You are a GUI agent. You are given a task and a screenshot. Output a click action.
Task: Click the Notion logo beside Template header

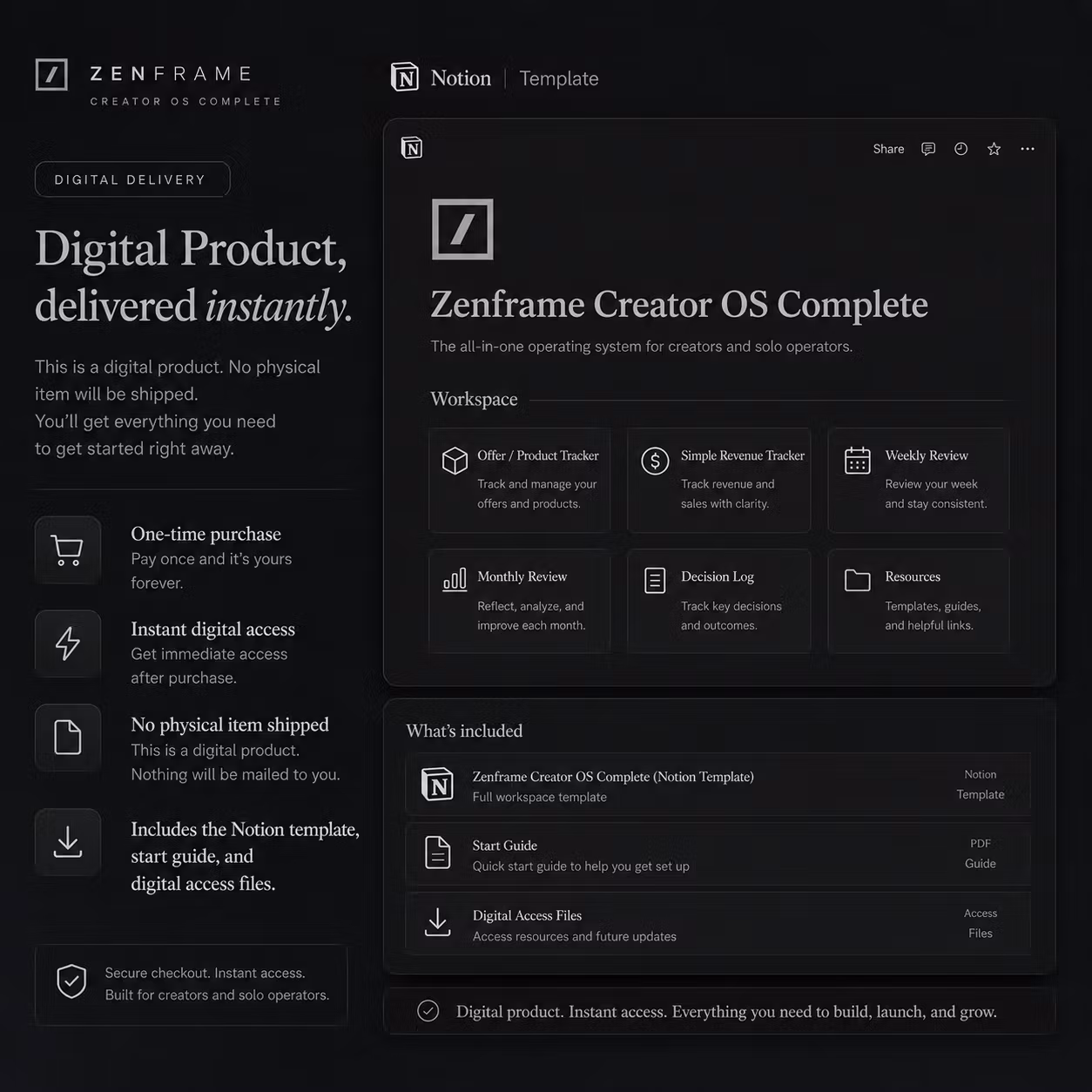click(404, 78)
